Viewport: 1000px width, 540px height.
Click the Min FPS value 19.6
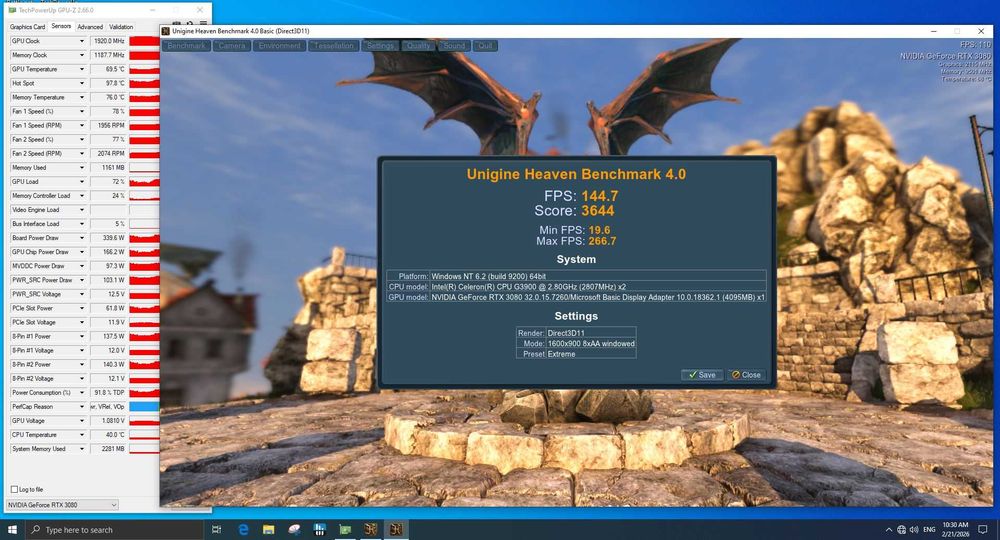tap(599, 230)
